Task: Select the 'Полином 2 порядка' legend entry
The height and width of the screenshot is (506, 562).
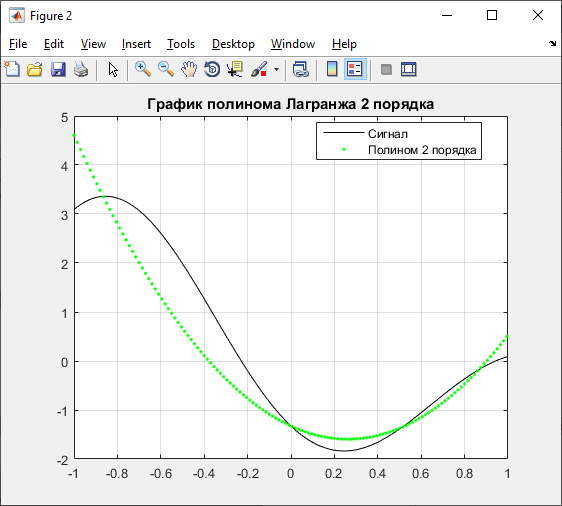Action: tap(422, 150)
